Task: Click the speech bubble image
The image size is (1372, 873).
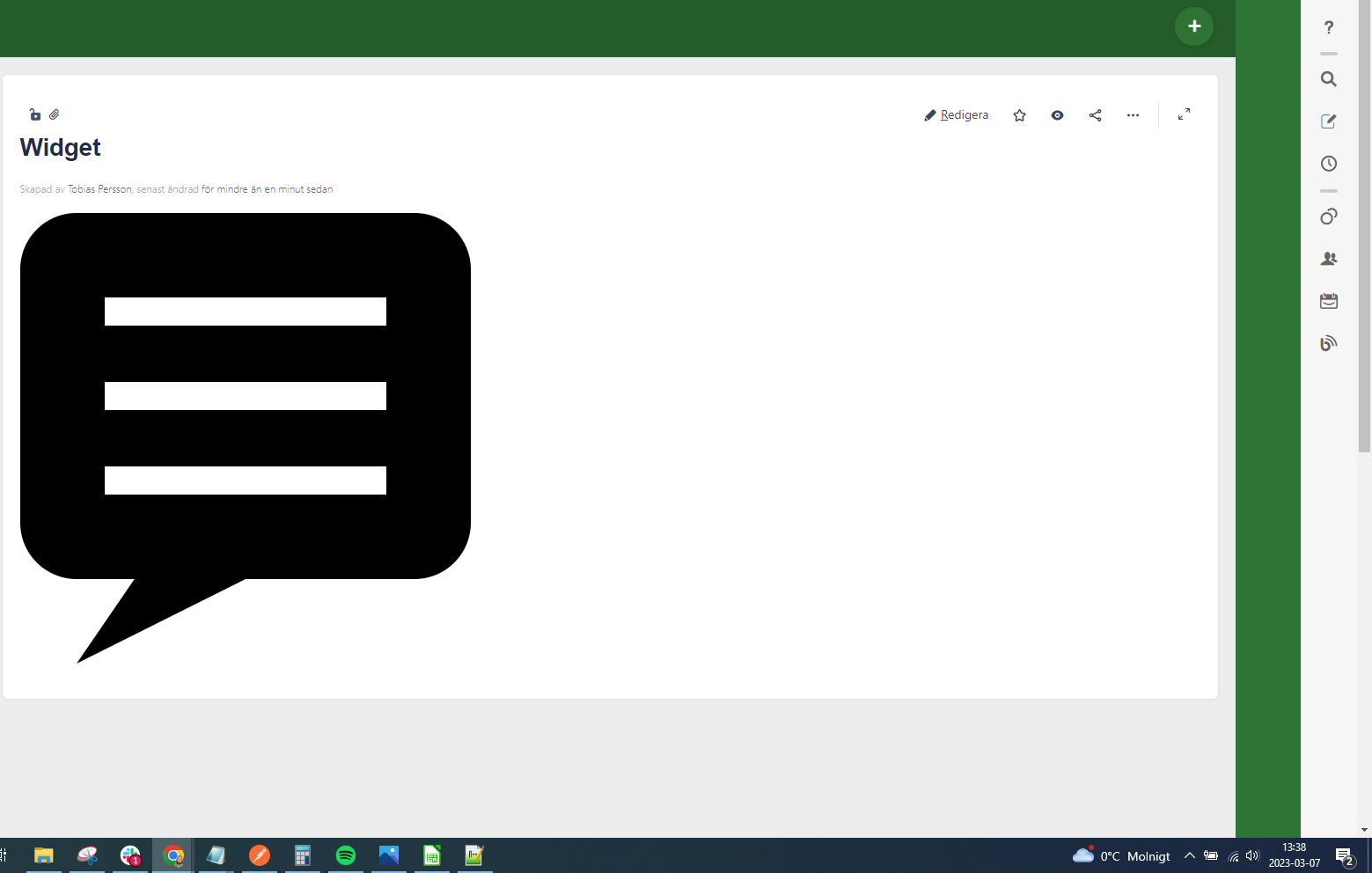Action: pos(246,437)
